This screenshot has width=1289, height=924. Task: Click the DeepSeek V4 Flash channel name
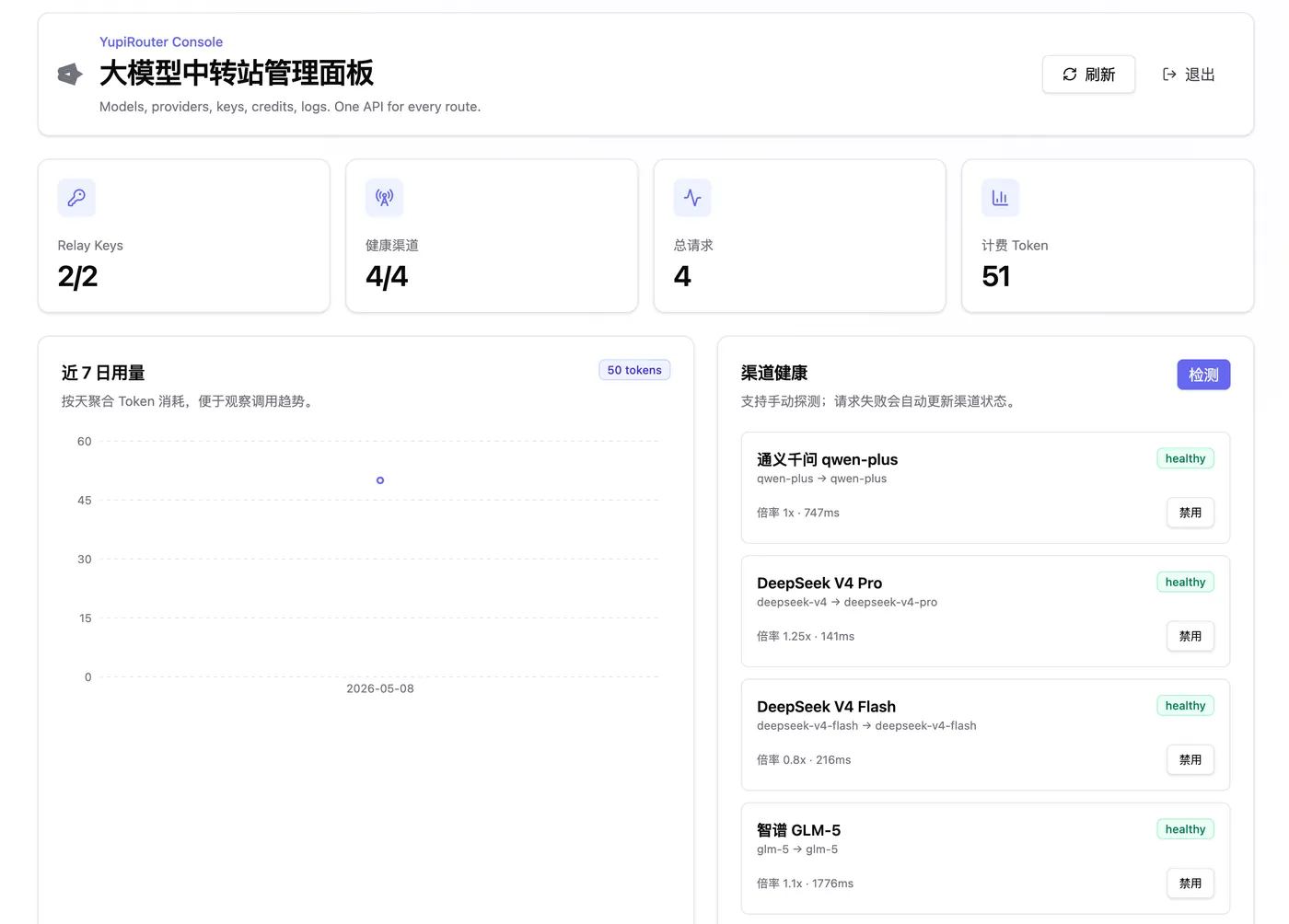[x=826, y=707]
